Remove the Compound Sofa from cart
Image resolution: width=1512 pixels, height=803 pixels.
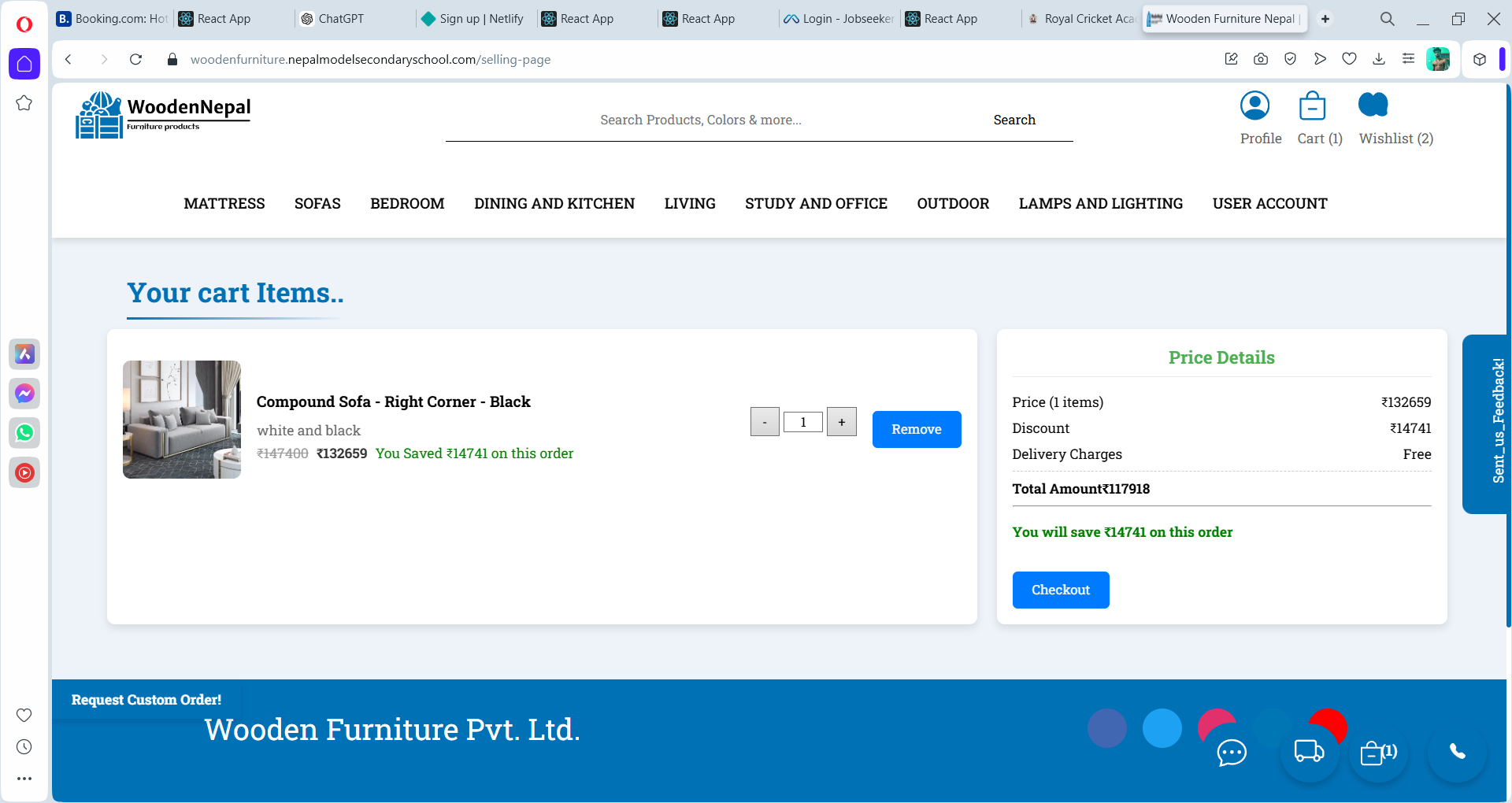916,429
